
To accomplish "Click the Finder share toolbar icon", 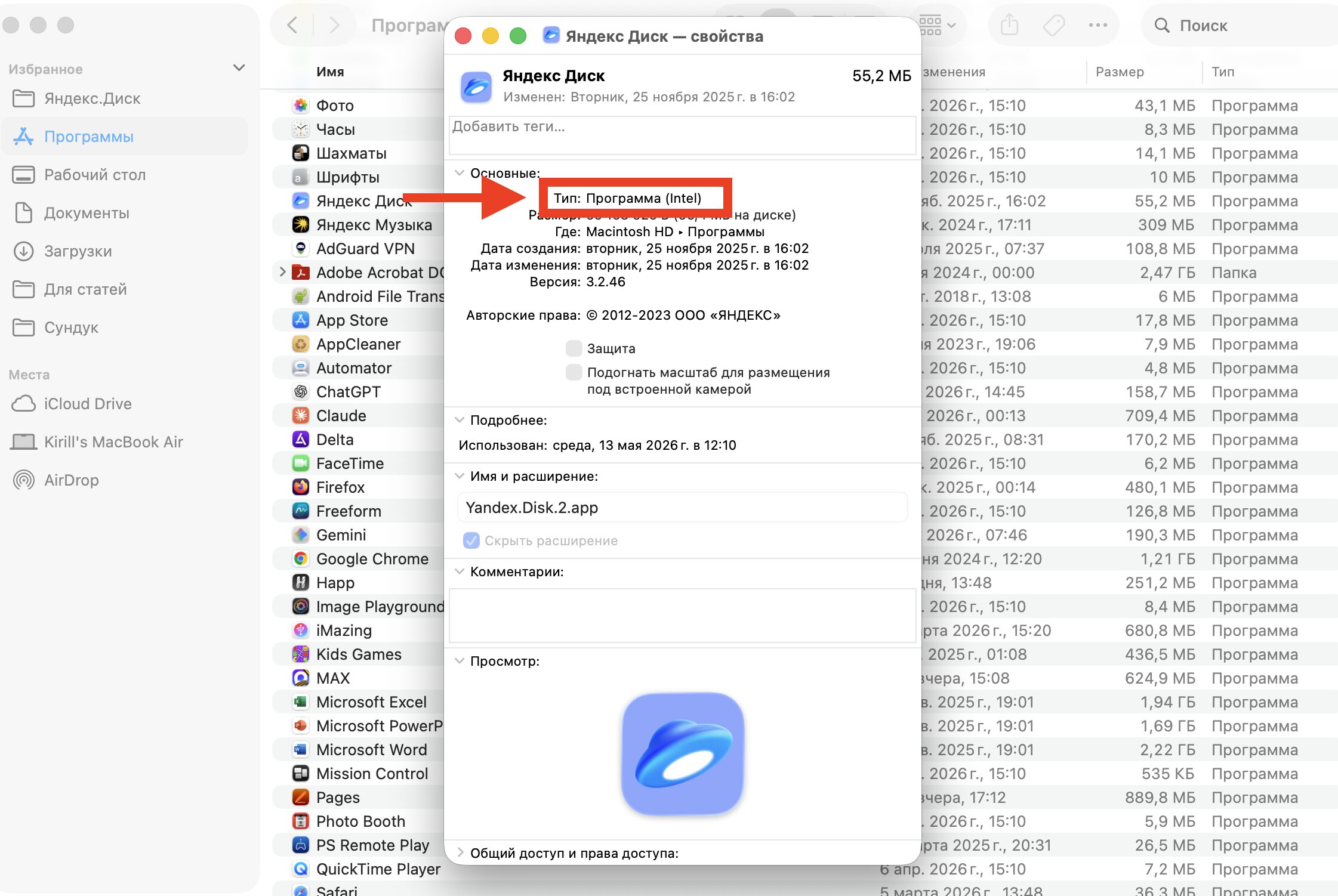I will pos(1009,25).
